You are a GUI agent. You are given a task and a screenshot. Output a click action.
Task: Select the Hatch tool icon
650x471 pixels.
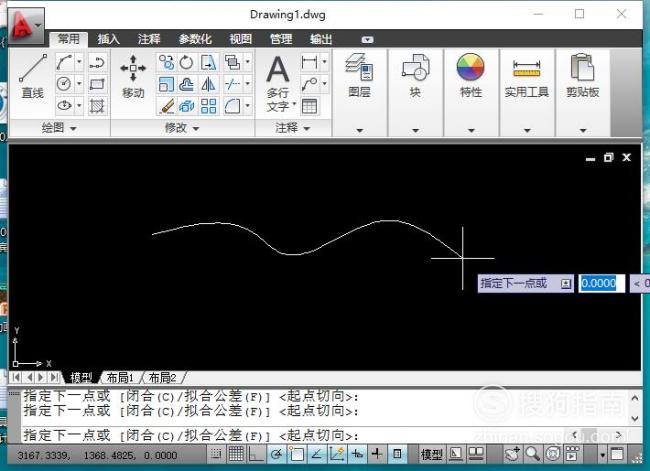[x=97, y=106]
